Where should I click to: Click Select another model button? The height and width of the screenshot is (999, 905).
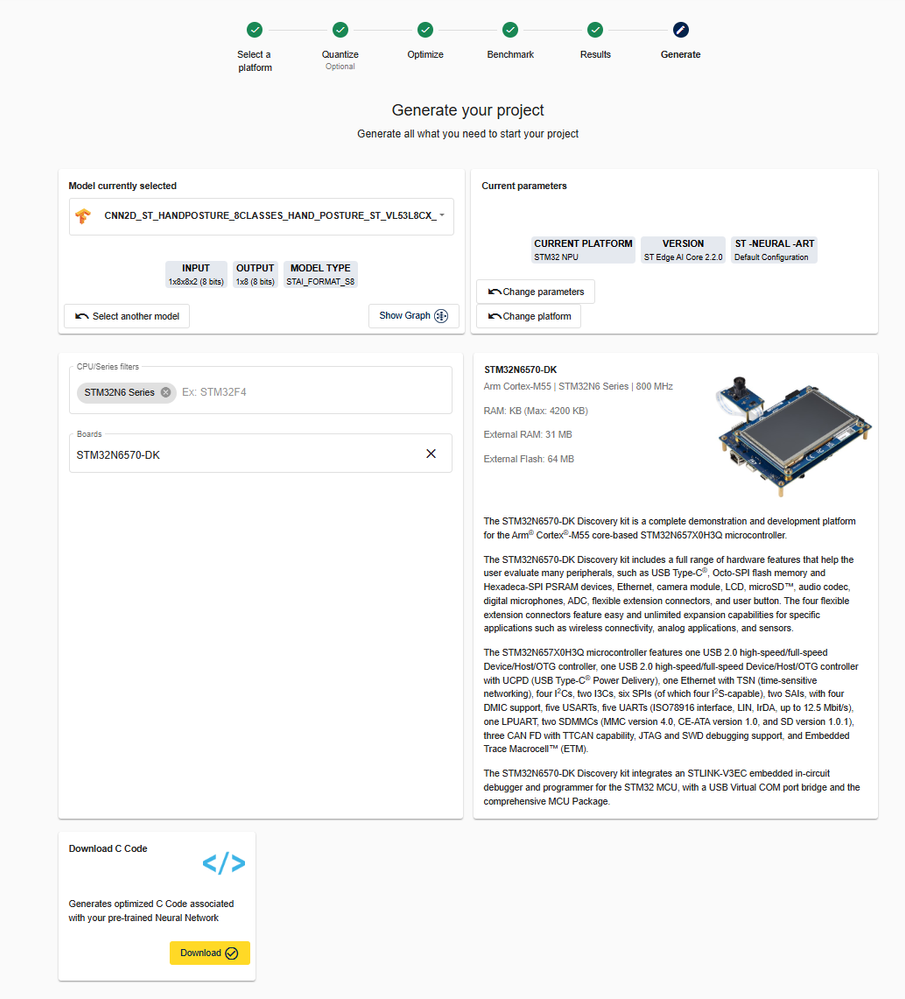[x=127, y=316]
